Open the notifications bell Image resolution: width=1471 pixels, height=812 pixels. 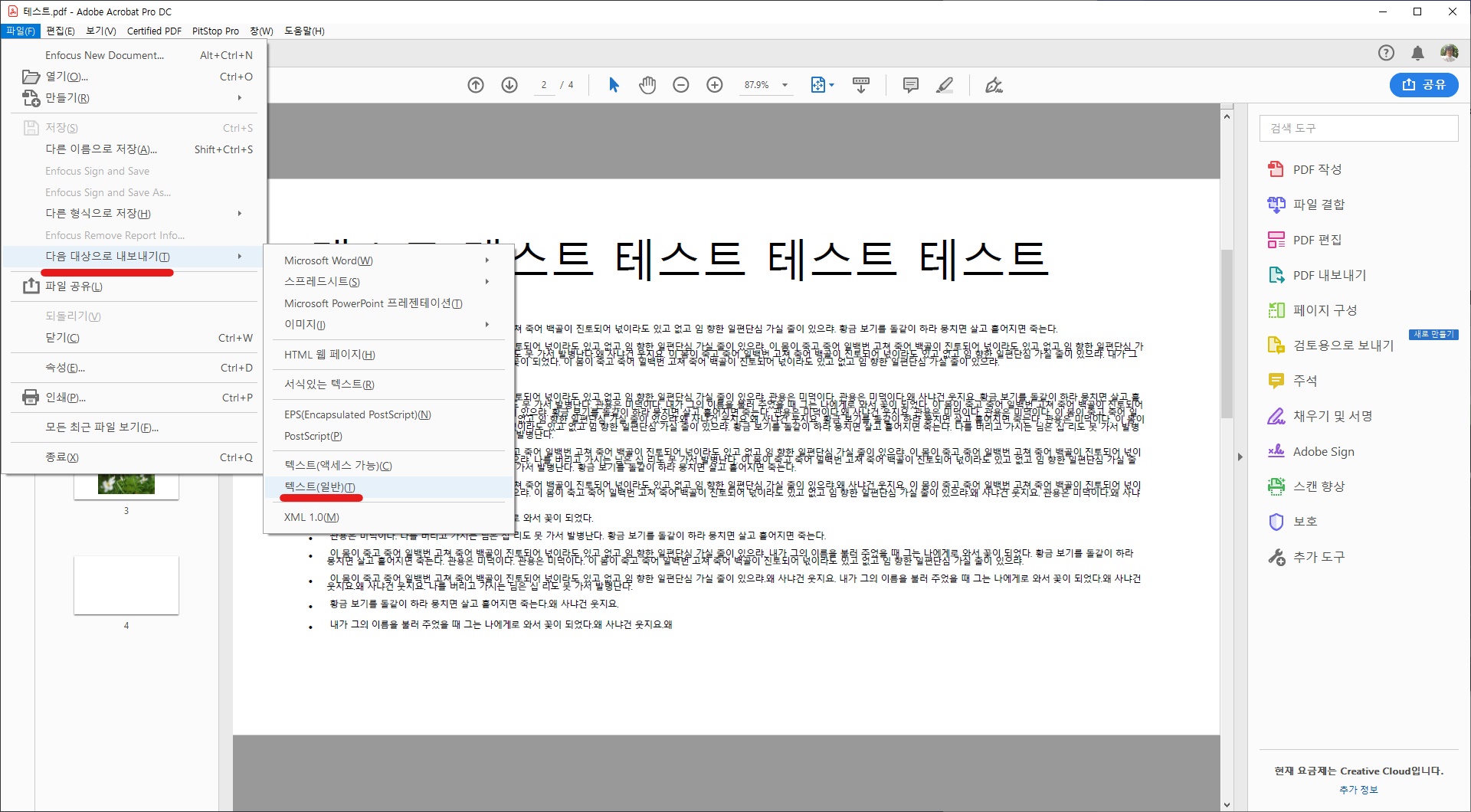(1417, 53)
